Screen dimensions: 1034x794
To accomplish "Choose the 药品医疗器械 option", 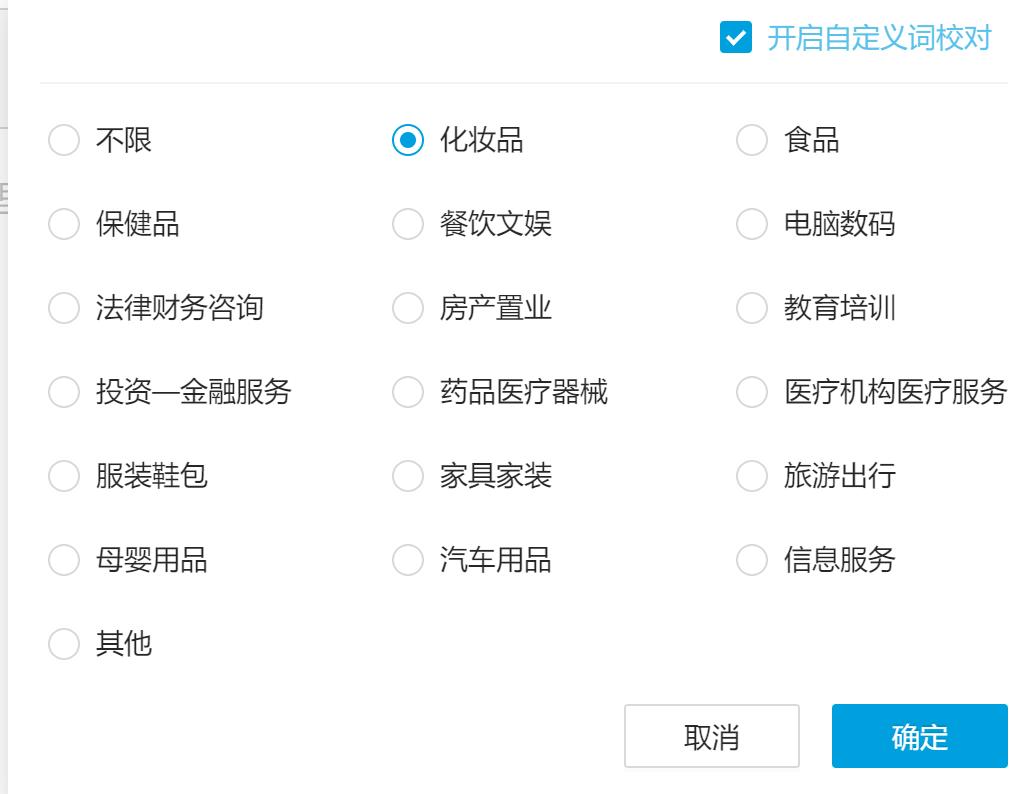I will 407,392.
